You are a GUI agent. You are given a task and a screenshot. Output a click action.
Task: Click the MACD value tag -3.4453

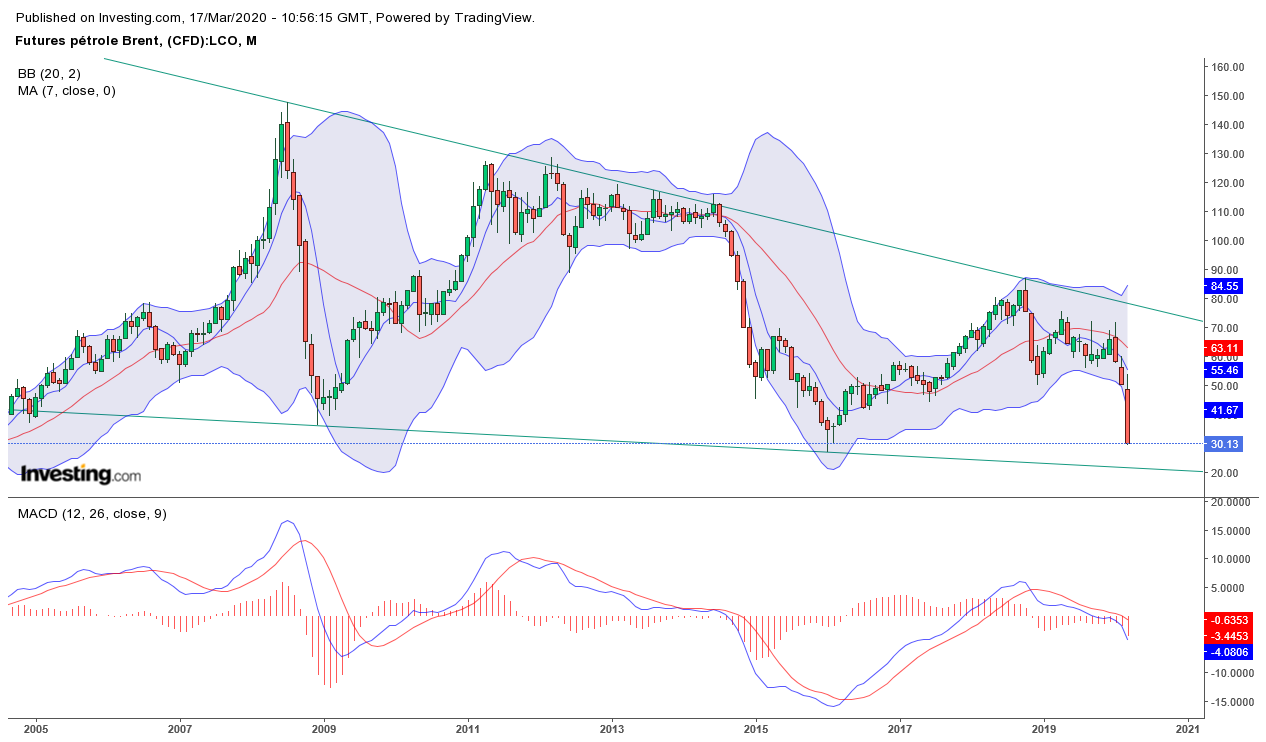coord(1230,635)
